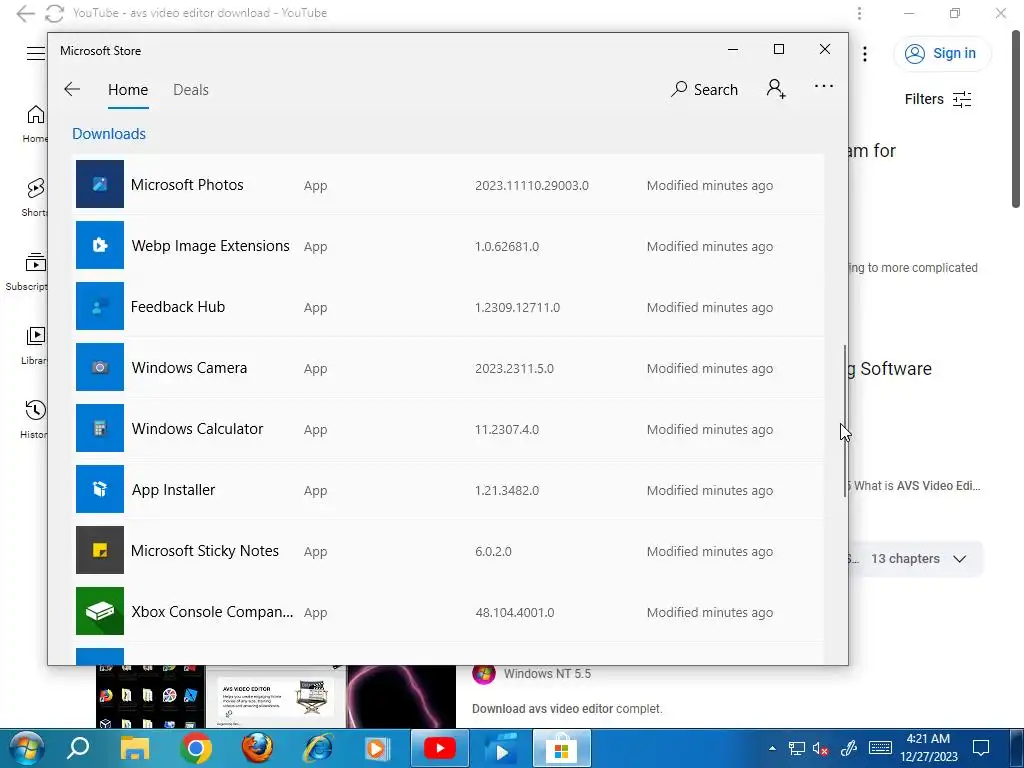
Task: Click the Windows Calculator app icon
Action: [x=99, y=428]
